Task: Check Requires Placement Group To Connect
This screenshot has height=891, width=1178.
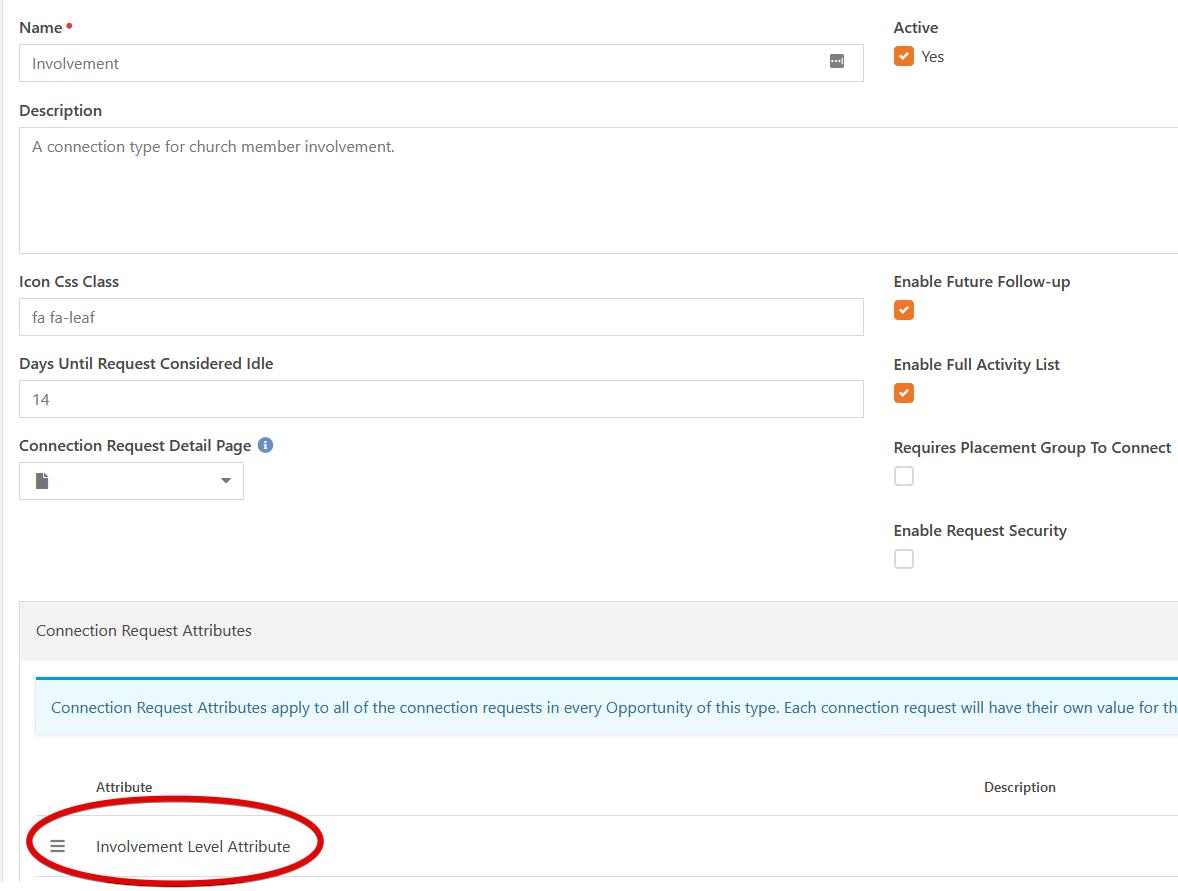Action: (904, 476)
